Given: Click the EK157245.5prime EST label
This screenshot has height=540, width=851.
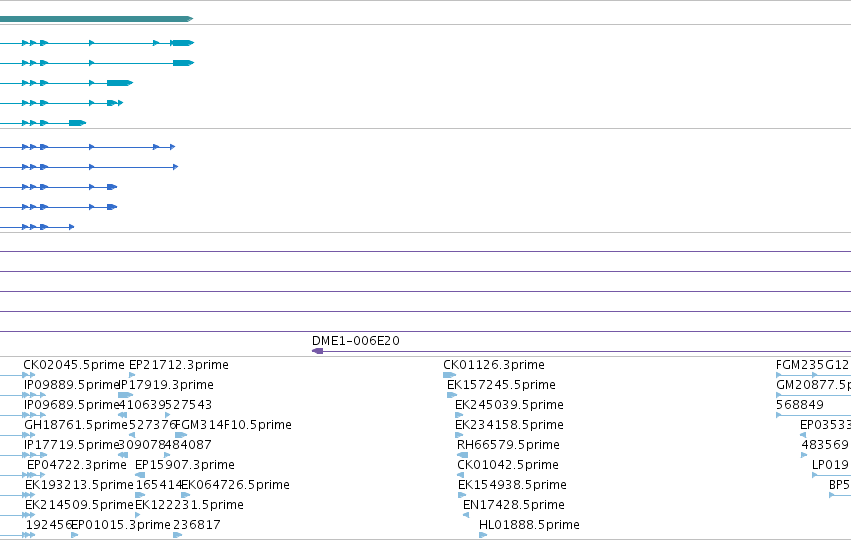Looking at the screenshot, I should pyautogui.click(x=501, y=385).
